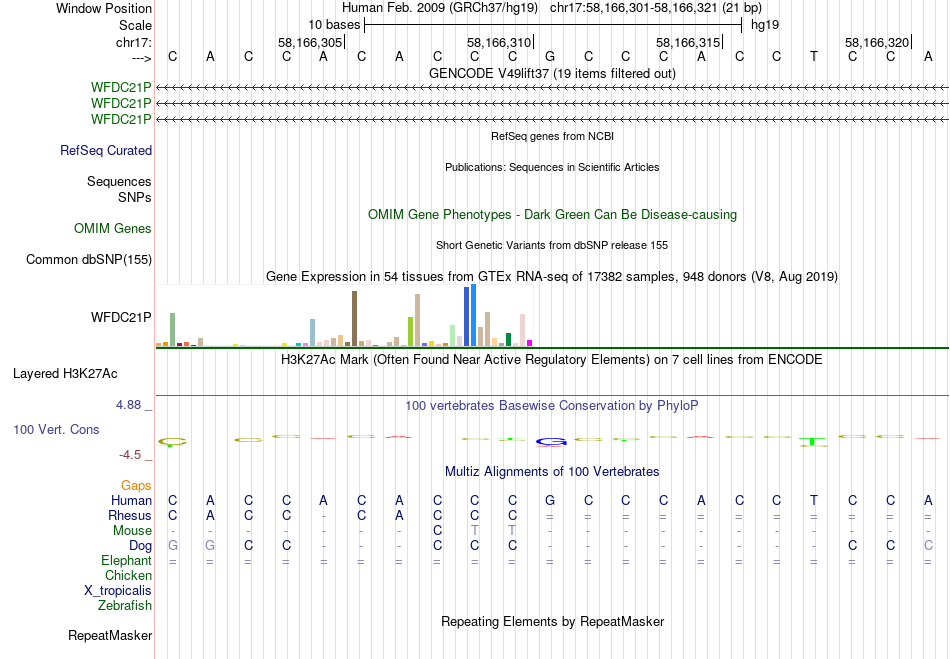Click the tallest blue bar in GTEx chart
950x659 pixels.
pos(474,315)
